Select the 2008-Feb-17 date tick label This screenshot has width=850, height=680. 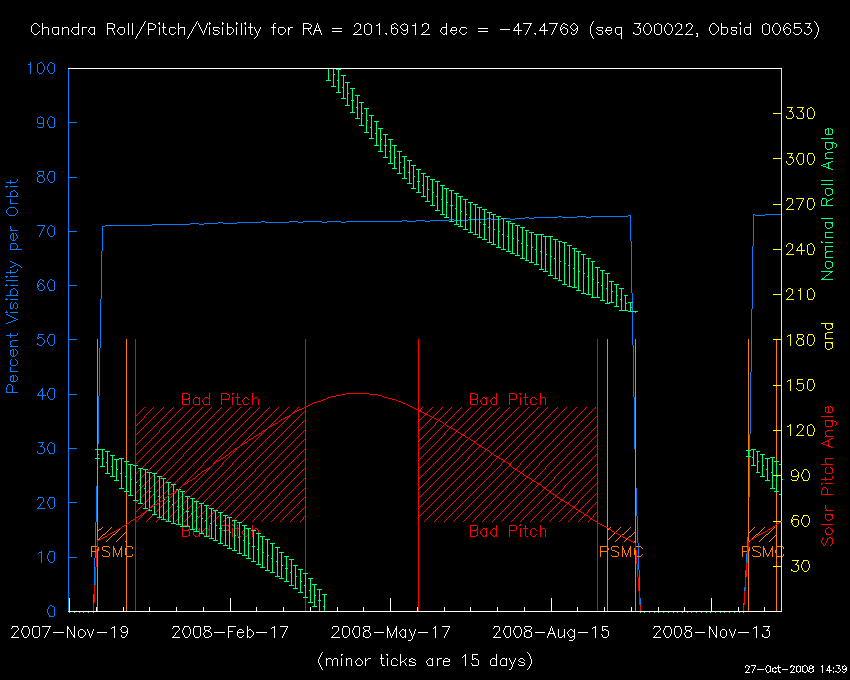point(230,632)
